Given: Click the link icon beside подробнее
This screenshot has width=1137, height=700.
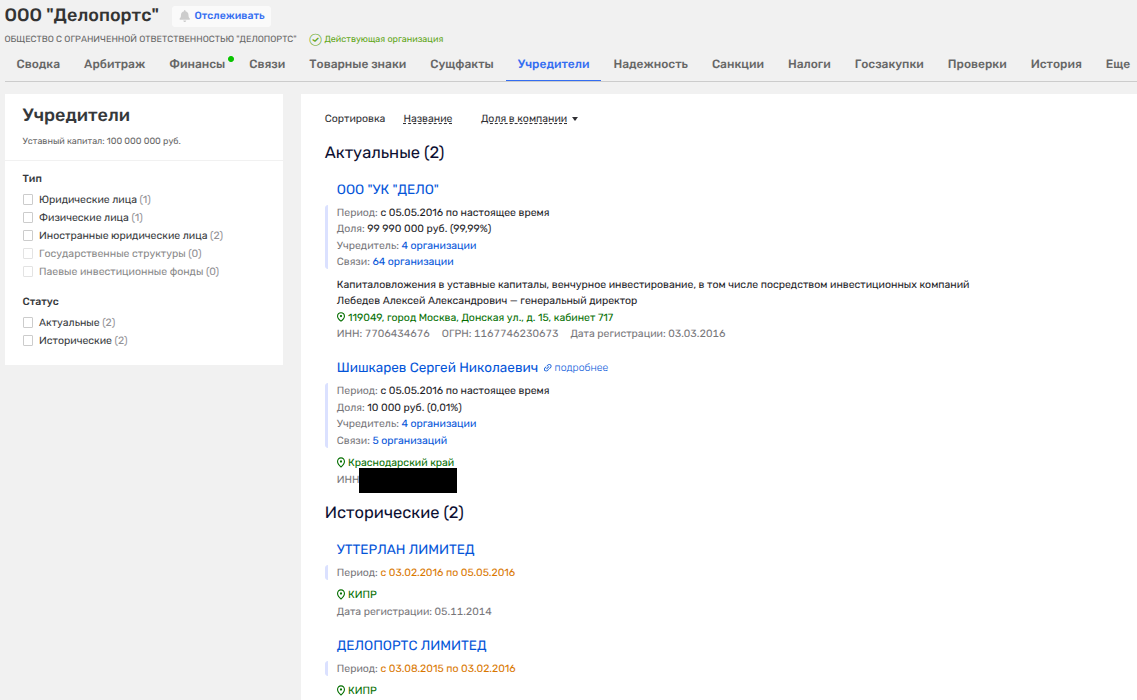Looking at the screenshot, I should [x=548, y=368].
